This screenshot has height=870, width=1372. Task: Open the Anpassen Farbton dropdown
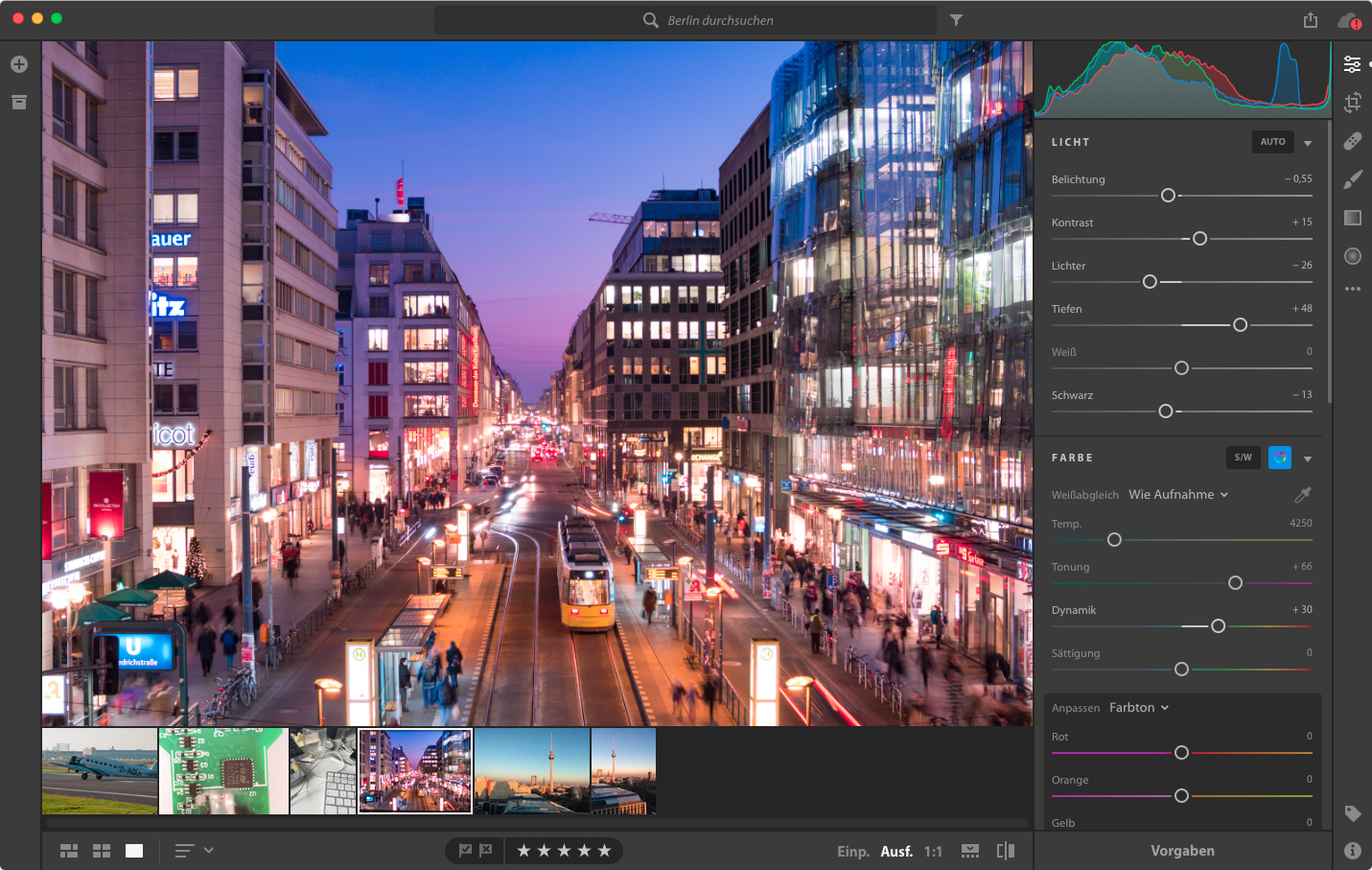pyautogui.click(x=1139, y=708)
